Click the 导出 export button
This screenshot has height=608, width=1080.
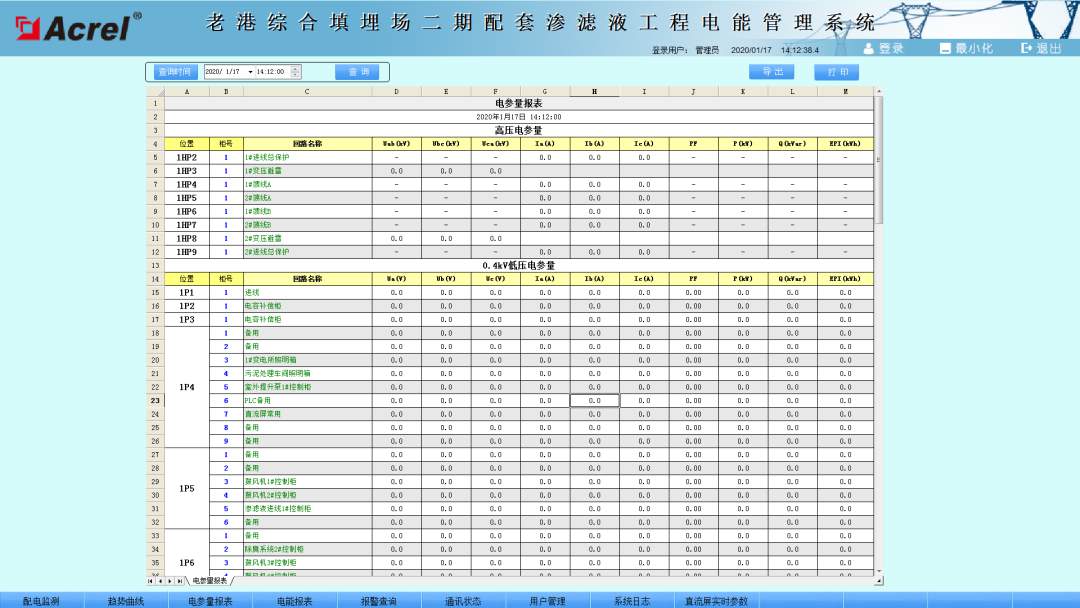[771, 72]
